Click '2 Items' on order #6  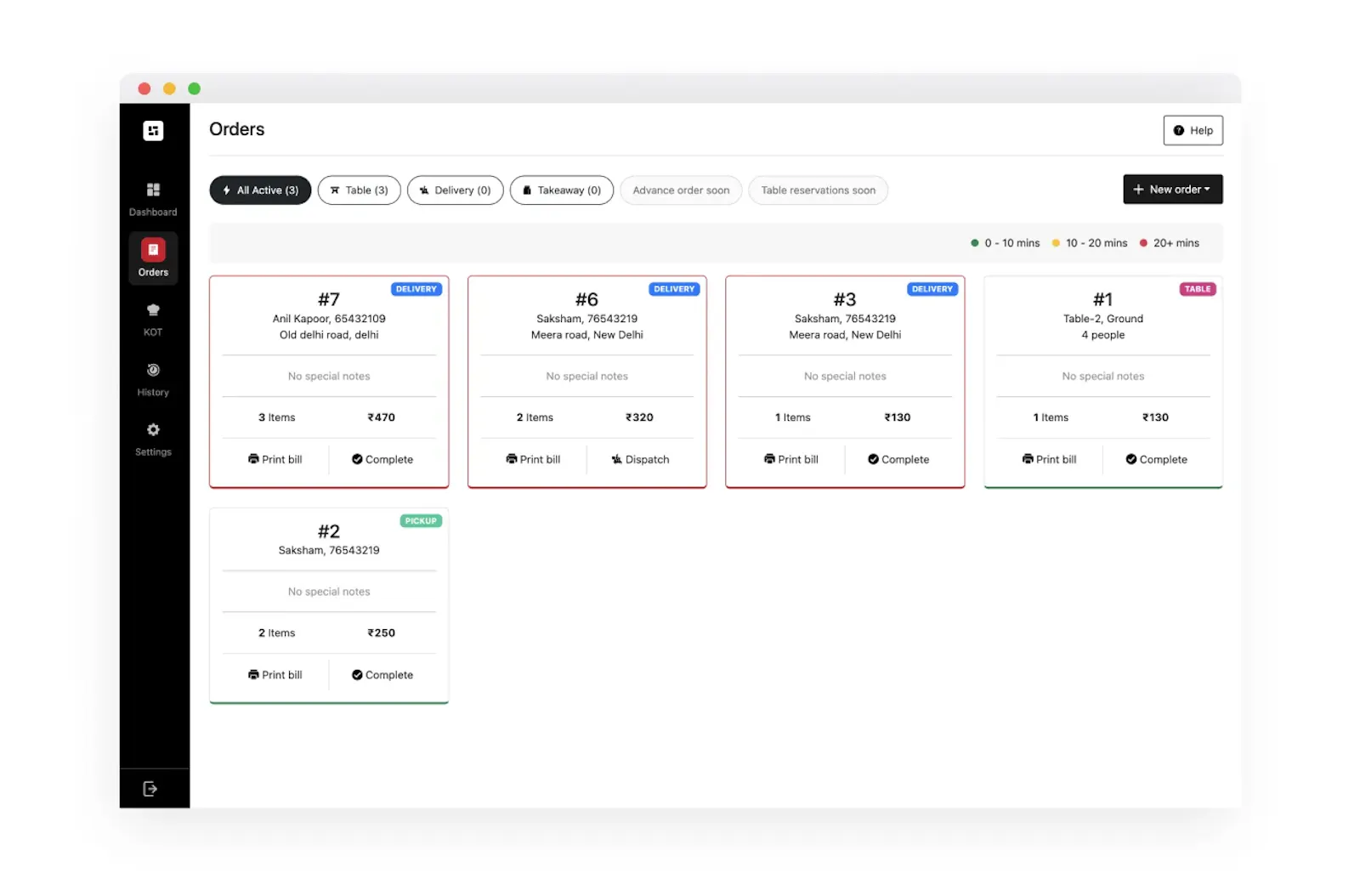point(535,417)
